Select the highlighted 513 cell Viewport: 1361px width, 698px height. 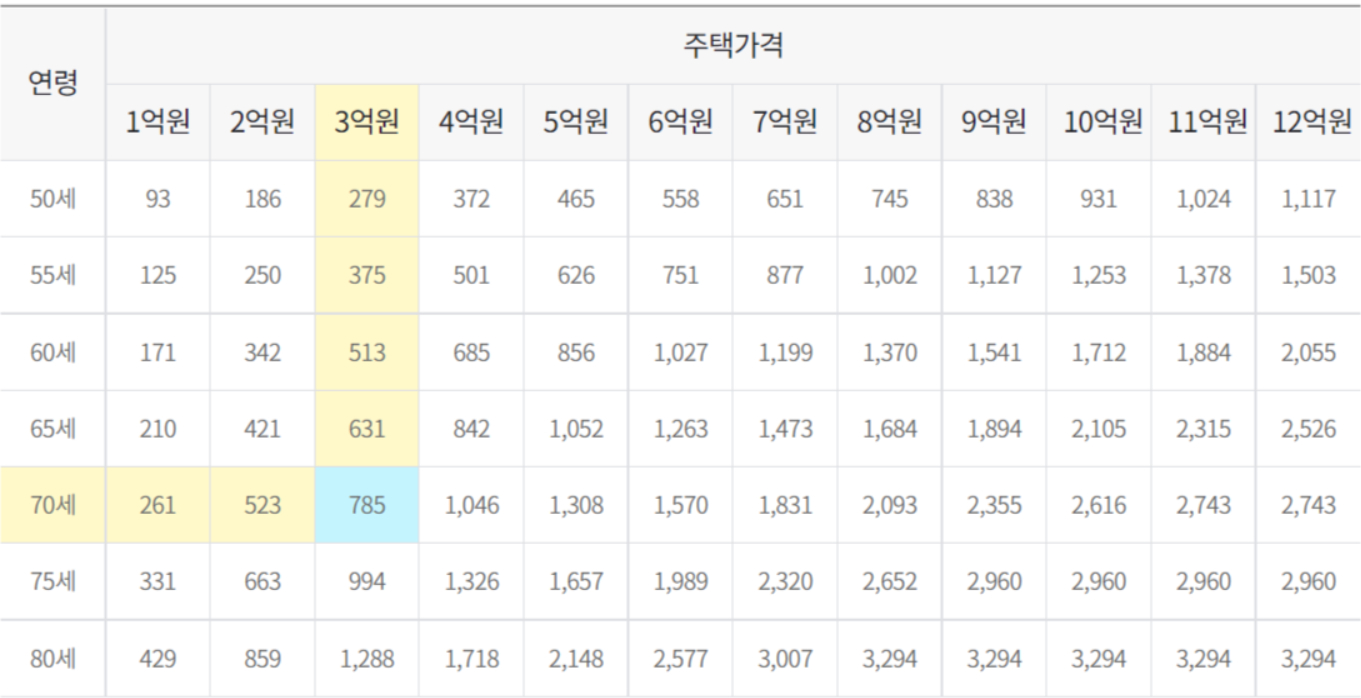pyautogui.click(x=367, y=352)
